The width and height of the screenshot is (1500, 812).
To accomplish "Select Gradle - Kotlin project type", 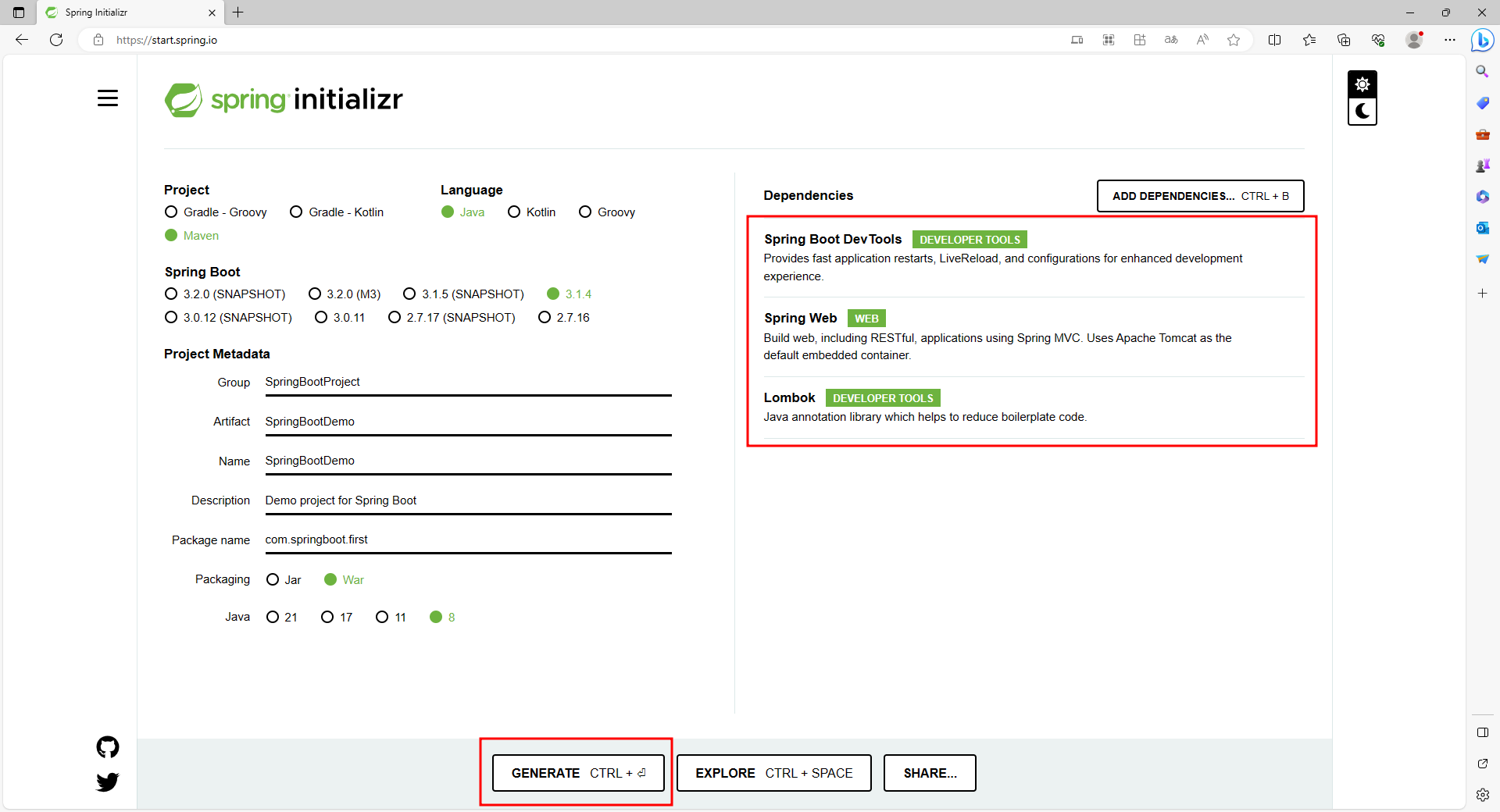I will click(336, 212).
